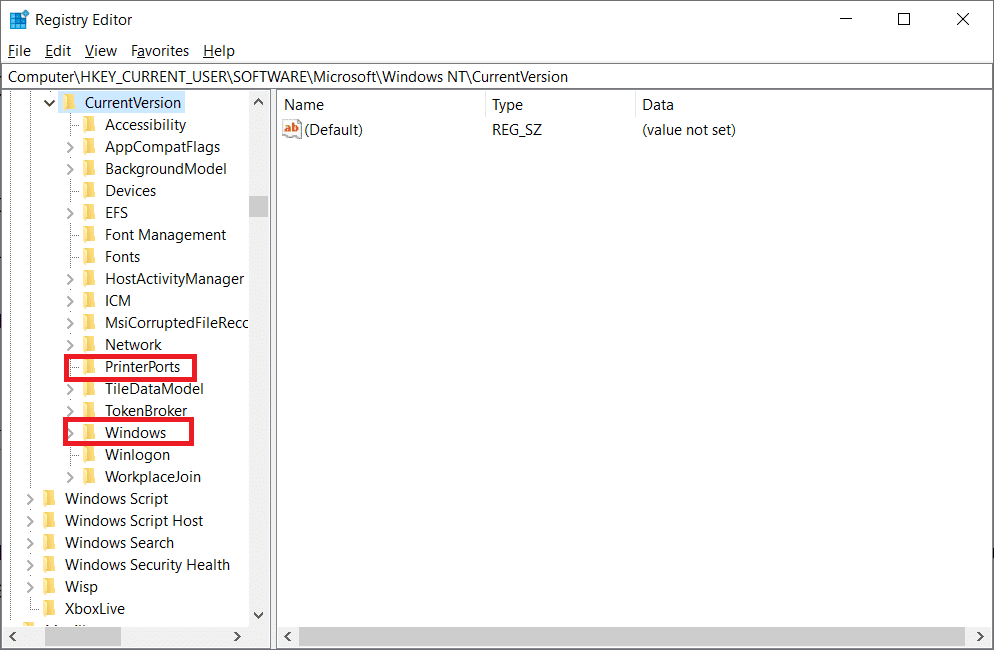
Task: Open the View menu
Action: [x=100, y=51]
